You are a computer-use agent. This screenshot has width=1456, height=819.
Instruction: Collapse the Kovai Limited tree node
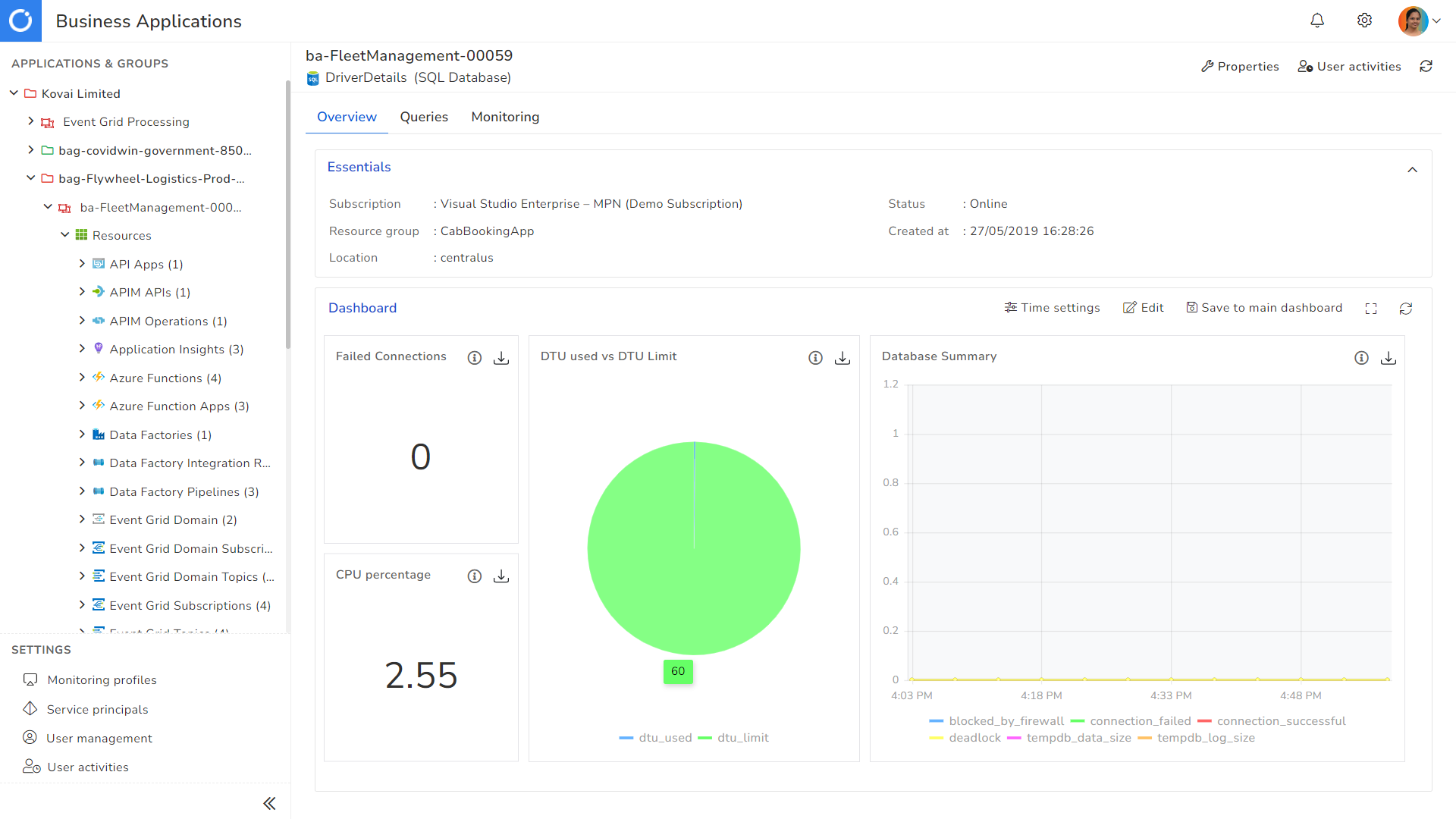click(x=14, y=93)
